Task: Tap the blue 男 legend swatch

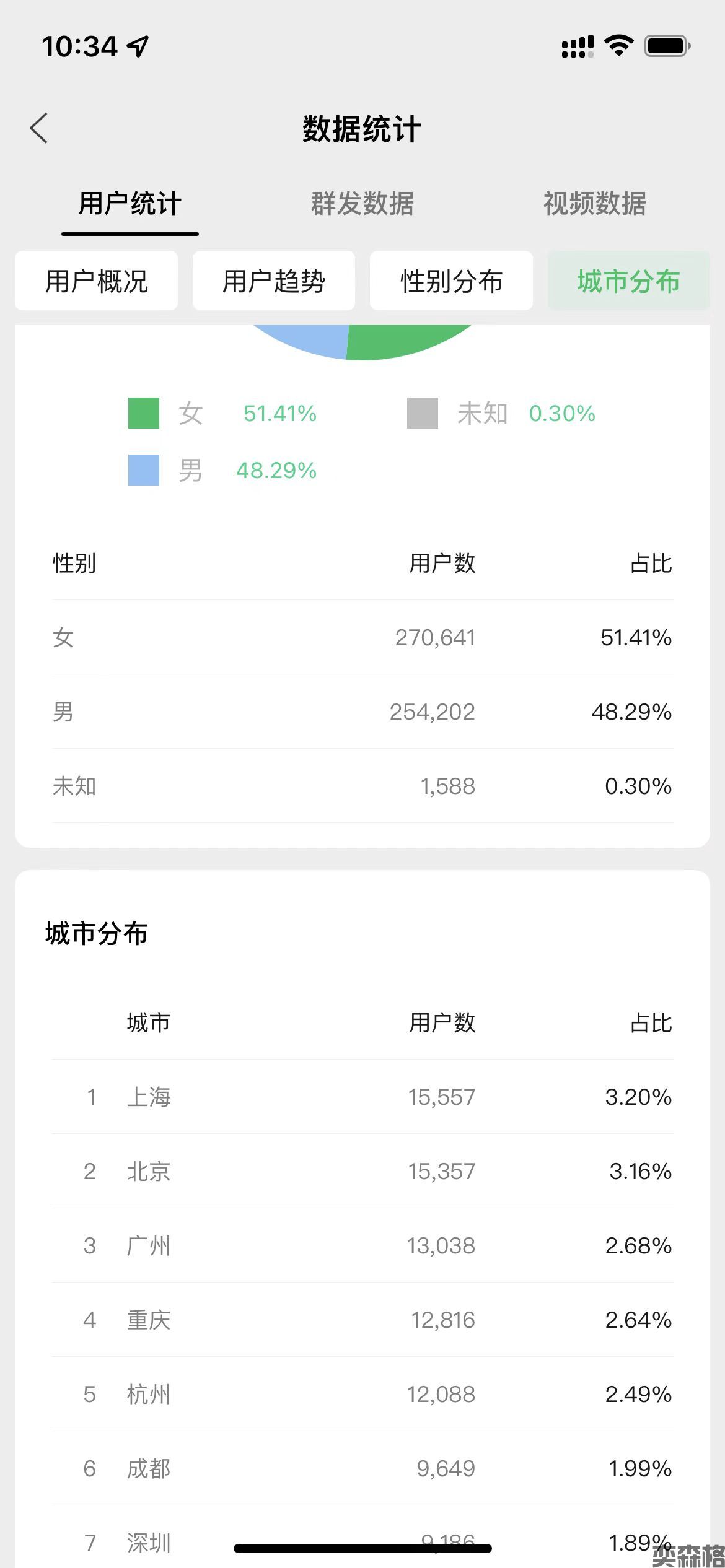Action: click(x=144, y=470)
